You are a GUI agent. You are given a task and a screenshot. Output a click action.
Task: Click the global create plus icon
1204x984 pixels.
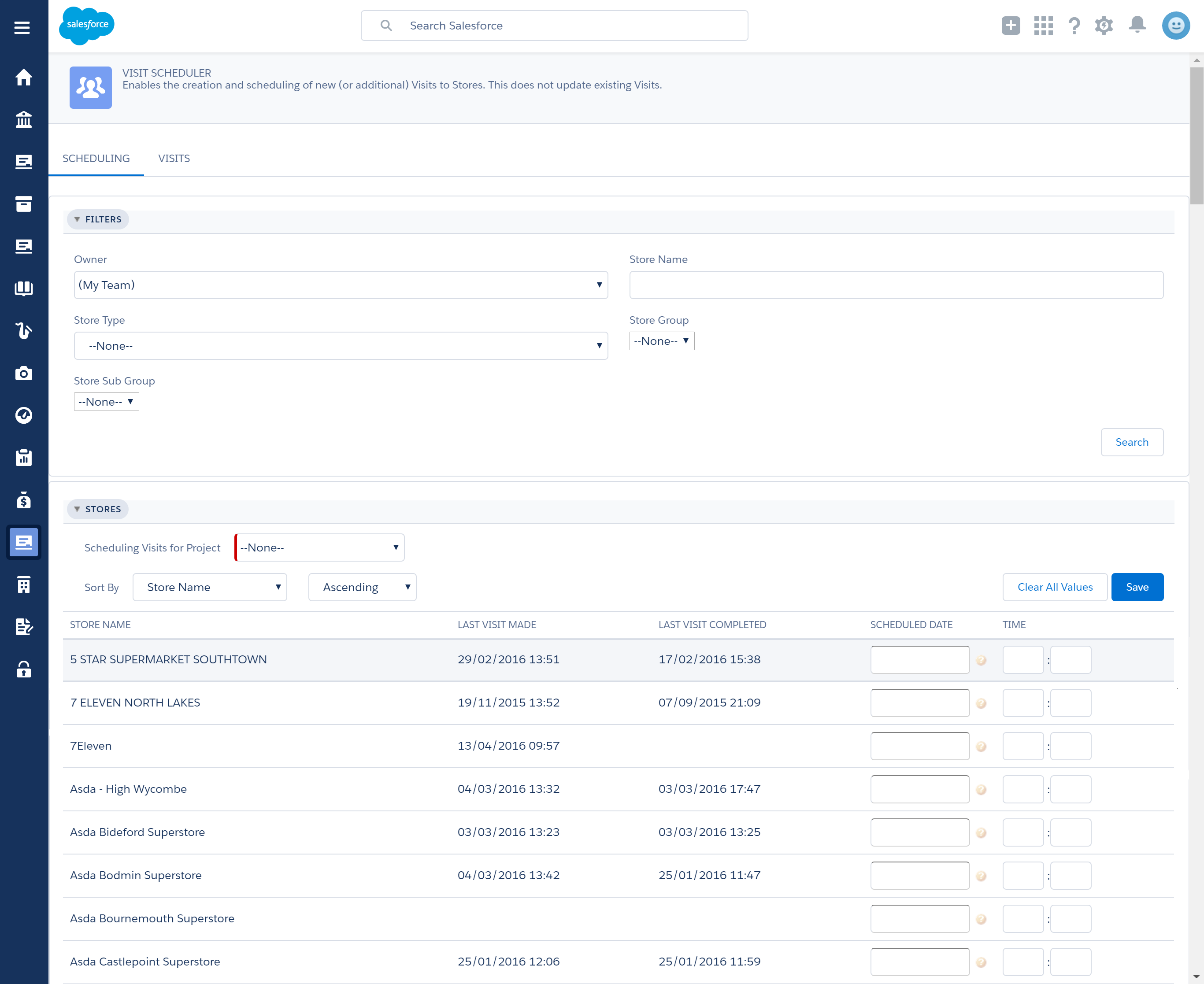(1011, 26)
